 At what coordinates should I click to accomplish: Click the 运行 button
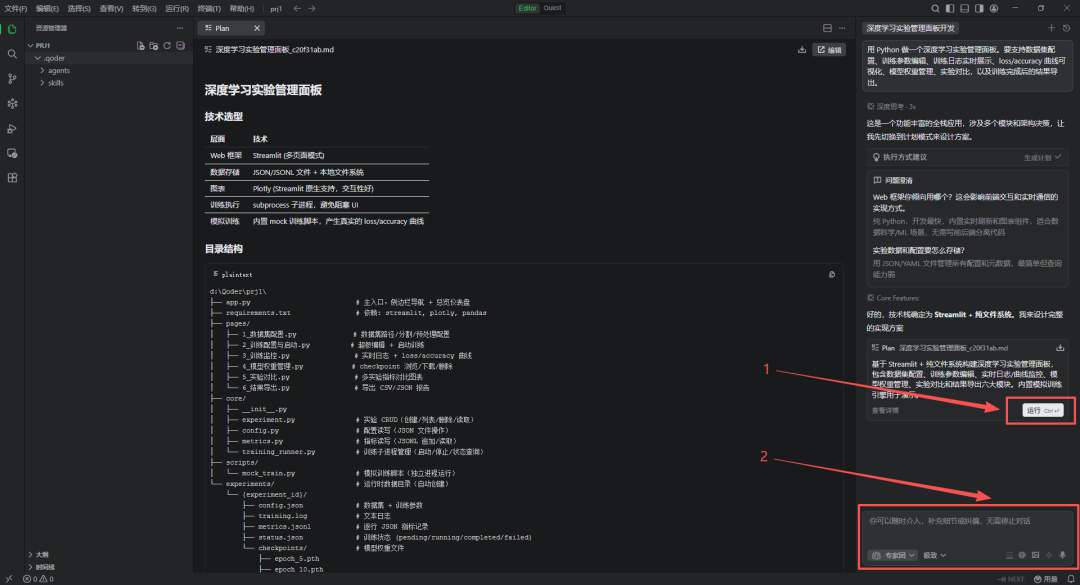[x=1042, y=410]
